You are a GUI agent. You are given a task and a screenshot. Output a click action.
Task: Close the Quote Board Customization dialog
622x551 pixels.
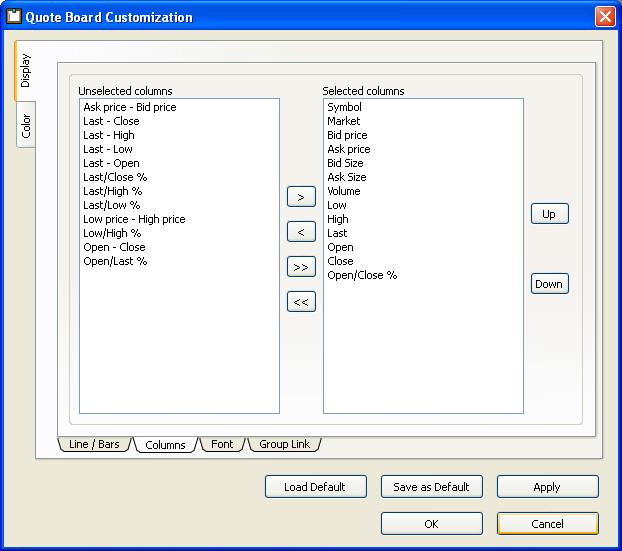(x=604, y=17)
